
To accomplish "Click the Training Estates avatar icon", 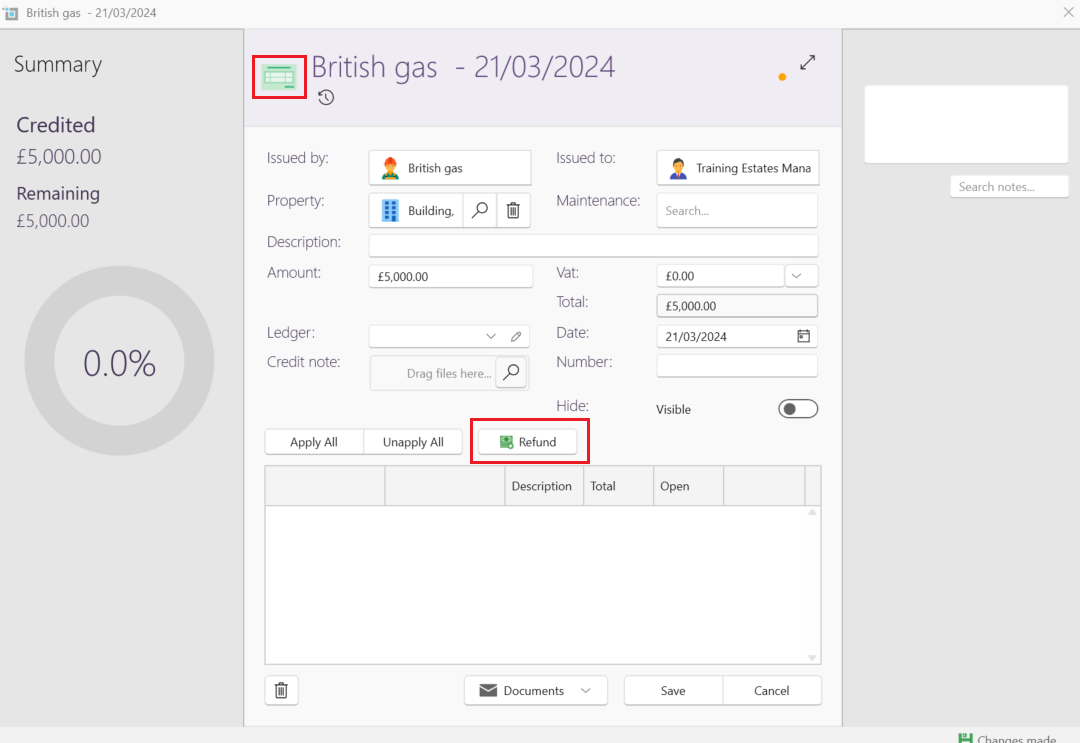I will tap(678, 168).
